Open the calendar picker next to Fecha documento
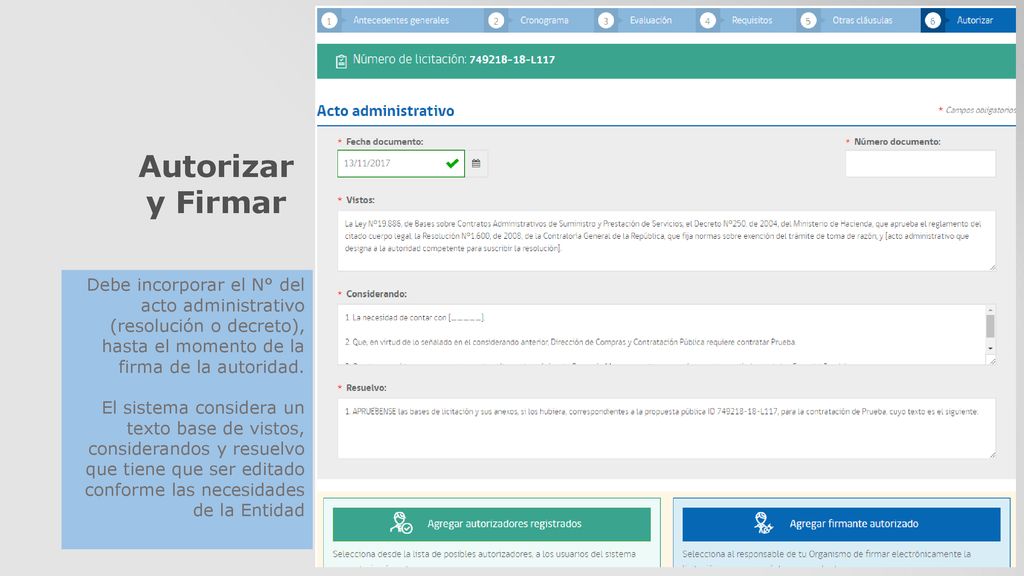This screenshot has width=1024, height=576. tap(476, 163)
